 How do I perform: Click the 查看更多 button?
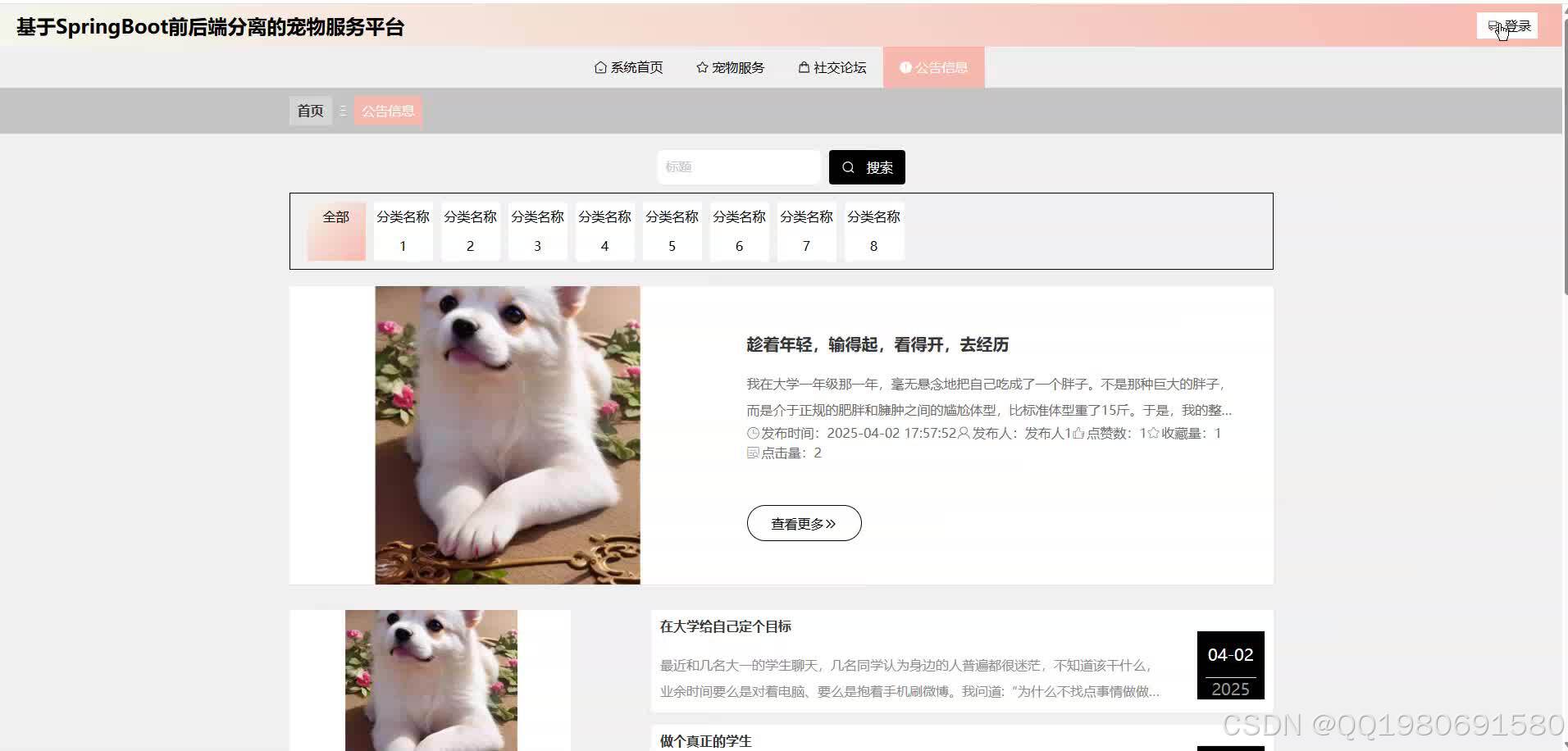click(x=804, y=522)
